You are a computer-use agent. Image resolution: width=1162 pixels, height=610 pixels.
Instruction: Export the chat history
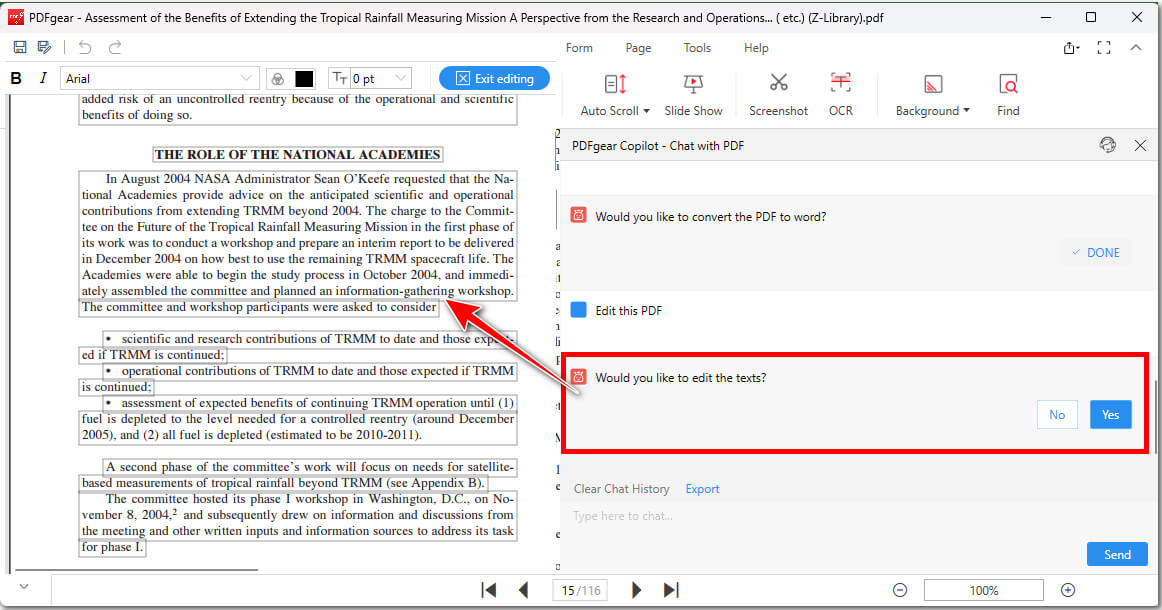[x=702, y=489]
